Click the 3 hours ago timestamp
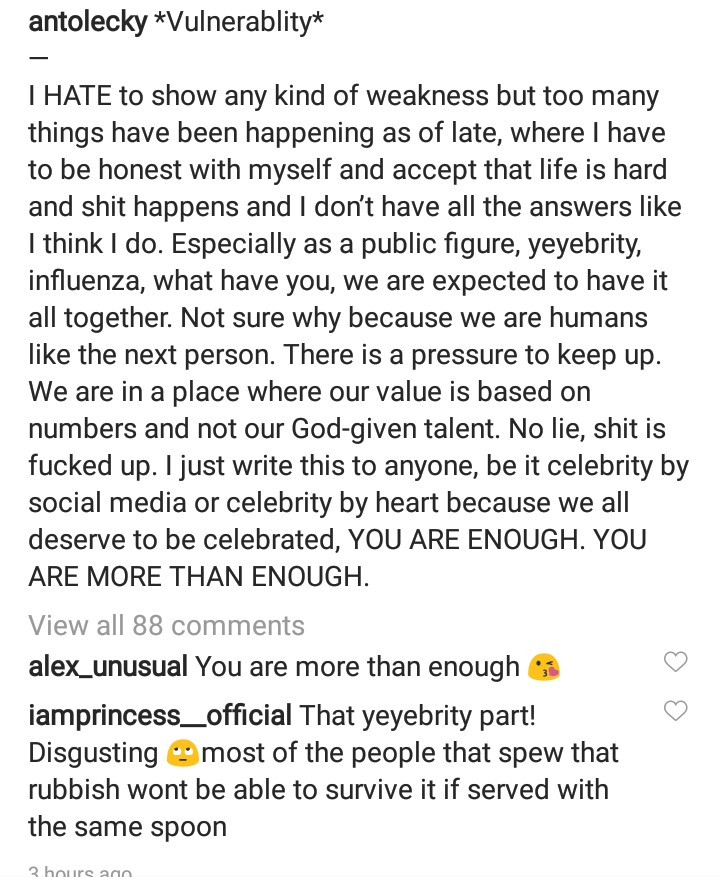 pos(80,870)
